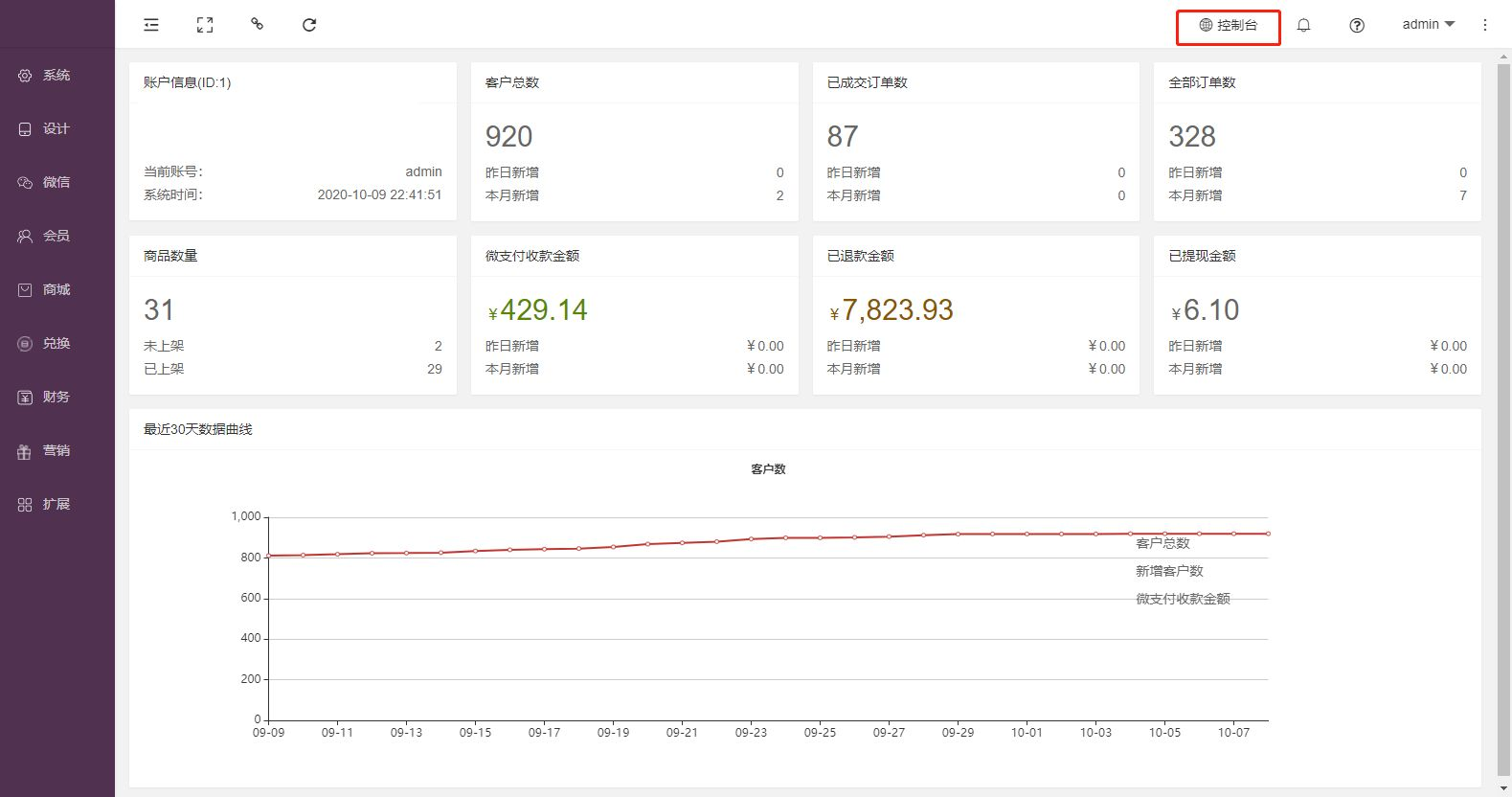Open the admin user dropdown
The width and height of the screenshot is (1512, 797).
(1428, 25)
